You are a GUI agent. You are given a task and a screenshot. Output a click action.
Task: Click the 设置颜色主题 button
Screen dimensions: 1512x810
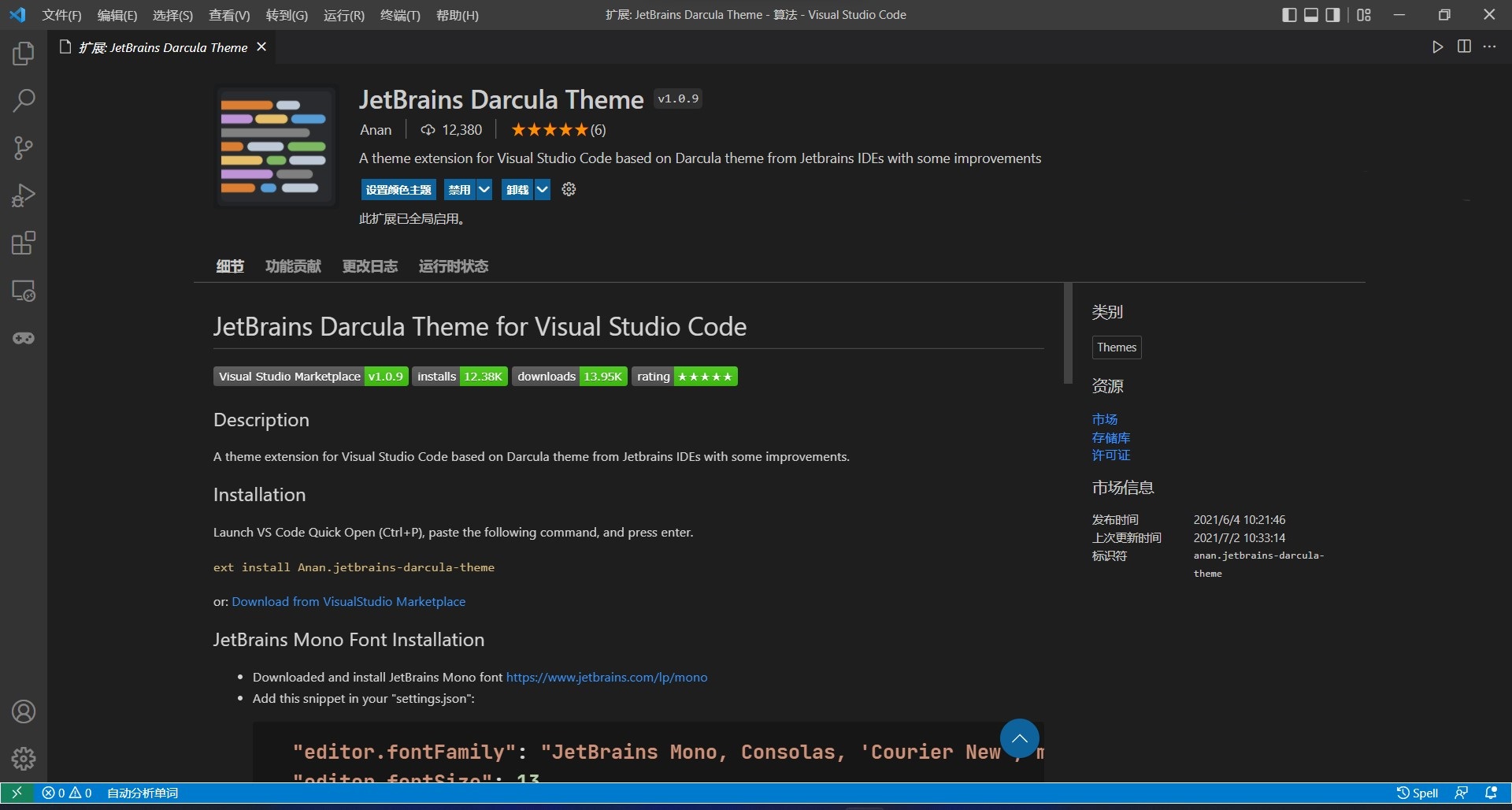pos(398,189)
